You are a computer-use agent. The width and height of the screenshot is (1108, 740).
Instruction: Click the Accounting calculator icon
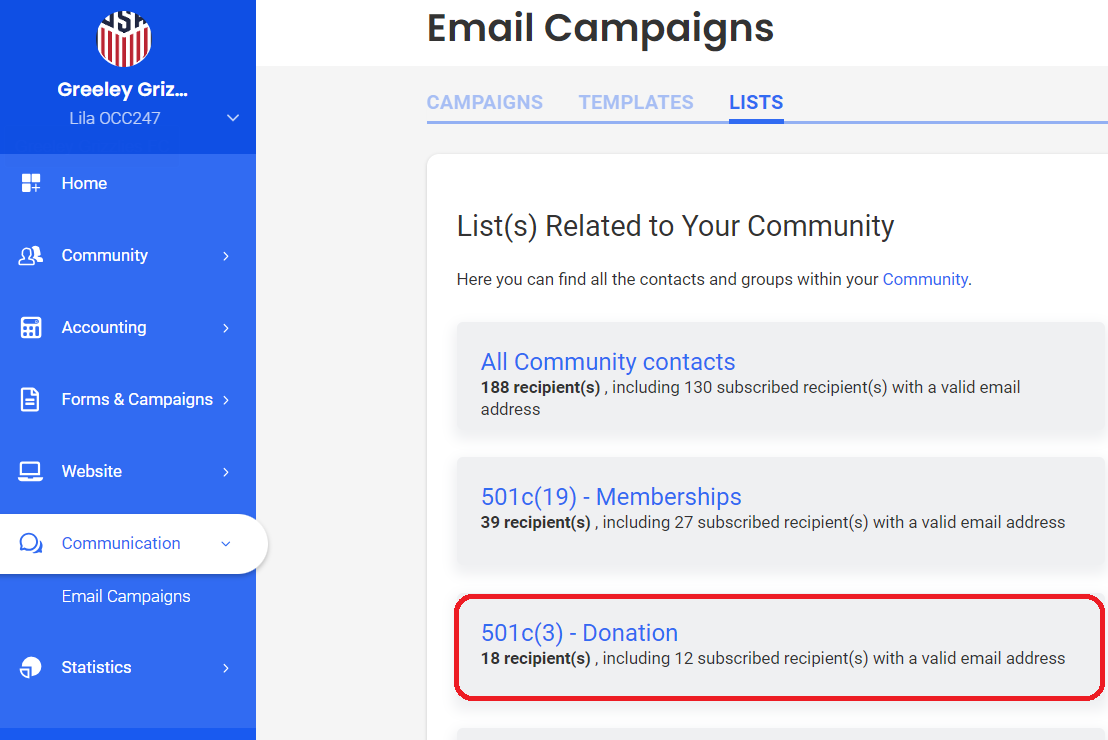click(31, 327)
